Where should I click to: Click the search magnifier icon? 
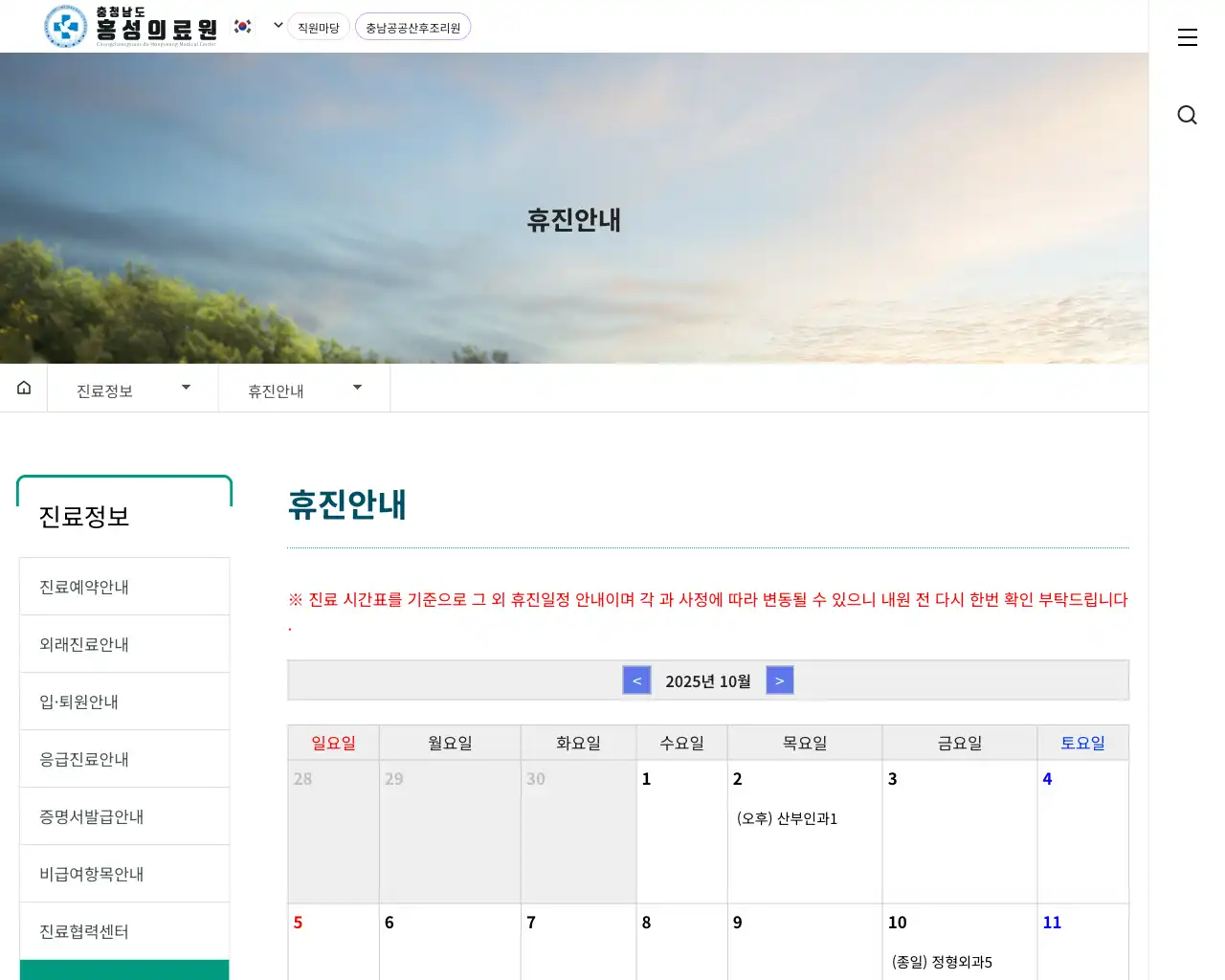(x=1187, y=116)
